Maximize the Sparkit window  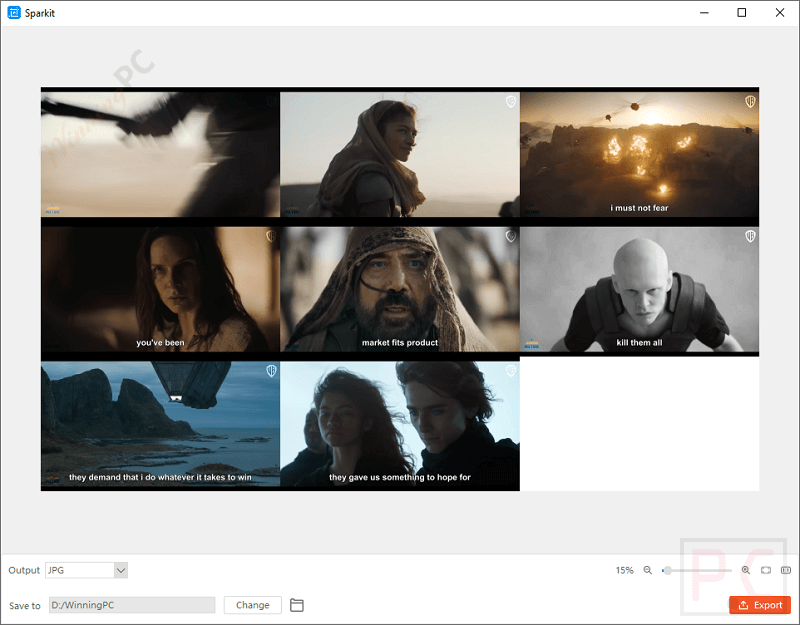(x=742, y=12)
